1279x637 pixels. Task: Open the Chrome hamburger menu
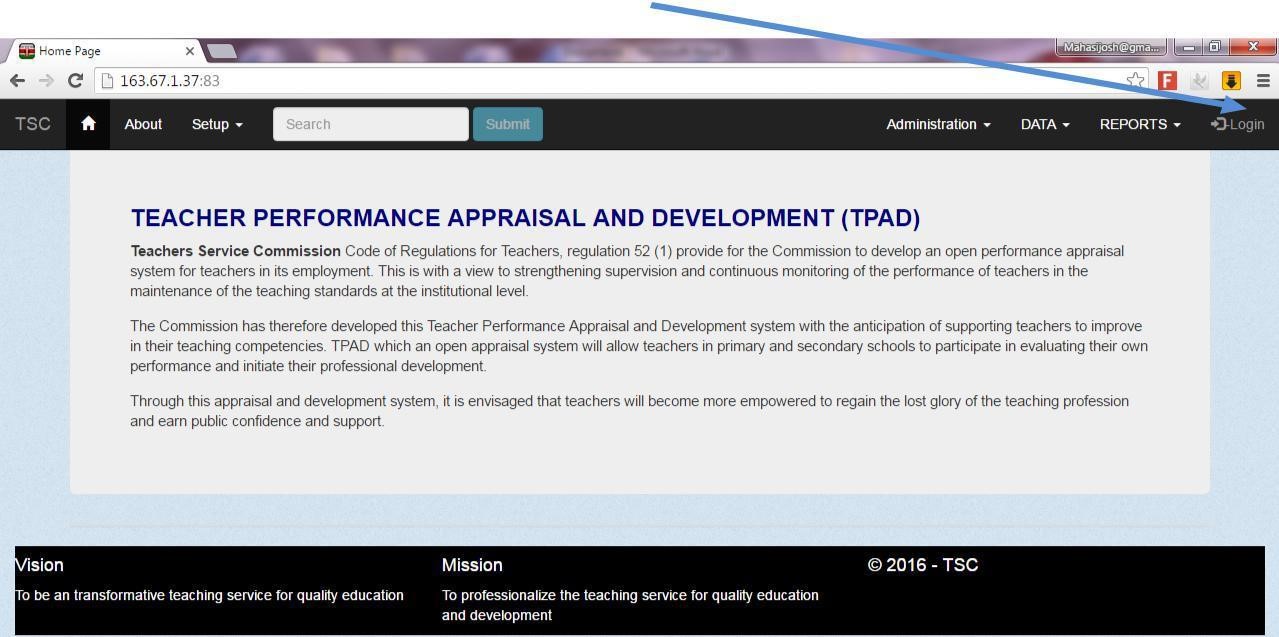[1263, 81]
